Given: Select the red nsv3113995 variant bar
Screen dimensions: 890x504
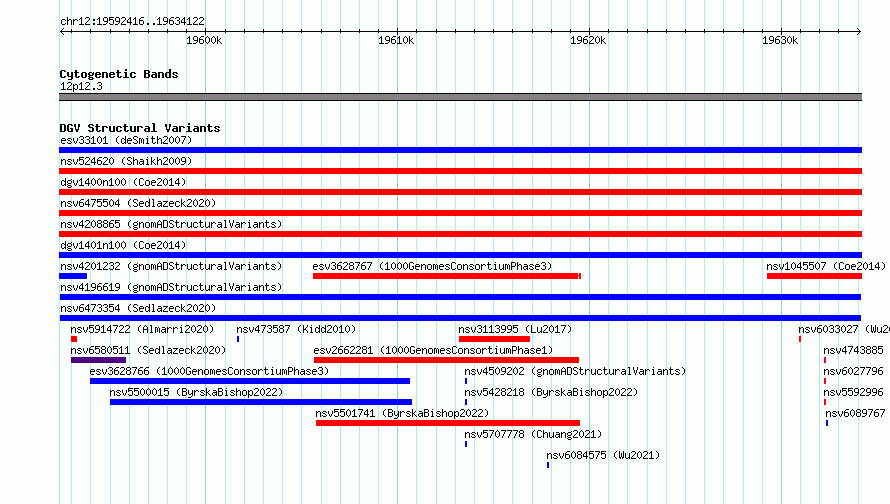Looking at the screenshot, I should [494, 339].
